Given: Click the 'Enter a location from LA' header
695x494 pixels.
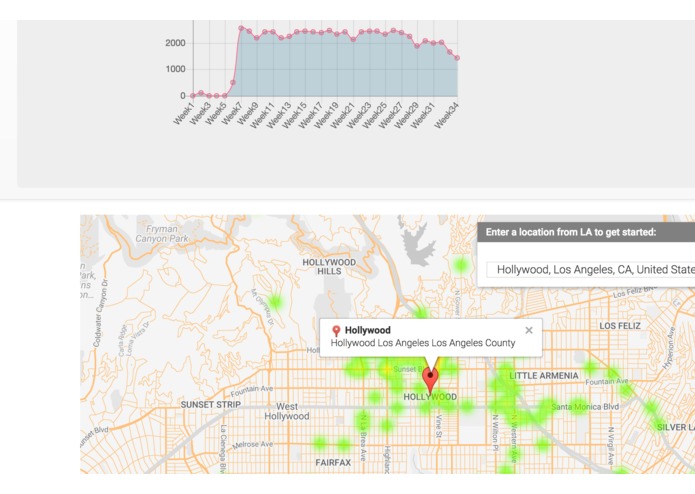Looking at the screenshot, I should [570, 232].
